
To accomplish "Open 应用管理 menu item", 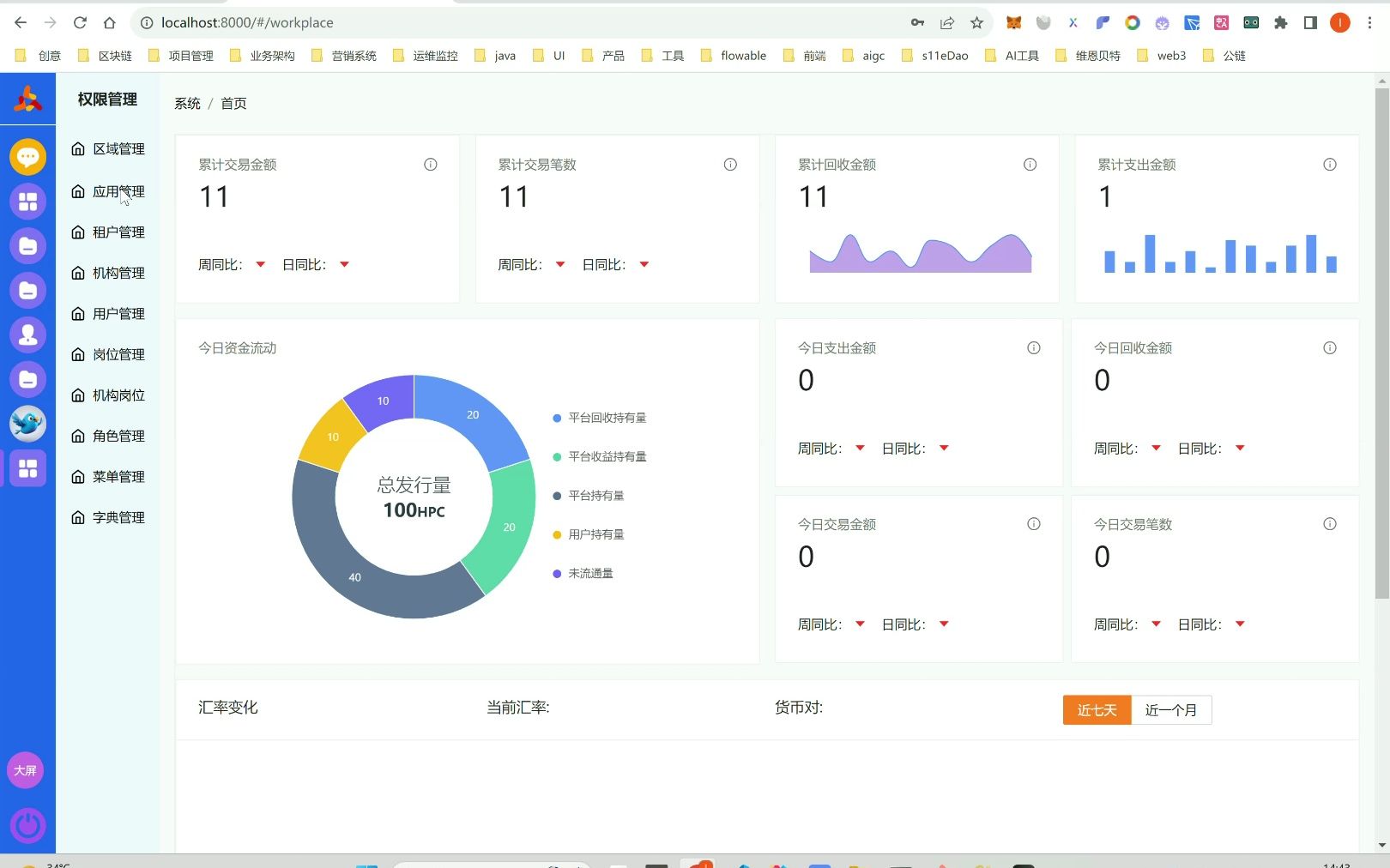I will [x=108, y=191].
